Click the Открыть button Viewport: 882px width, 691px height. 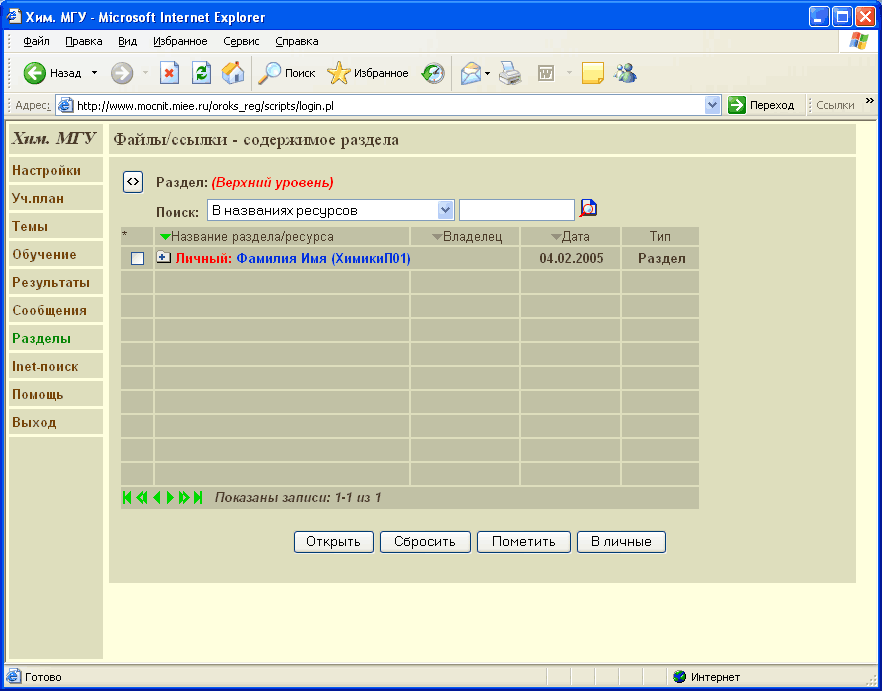(x=334, y=542)
